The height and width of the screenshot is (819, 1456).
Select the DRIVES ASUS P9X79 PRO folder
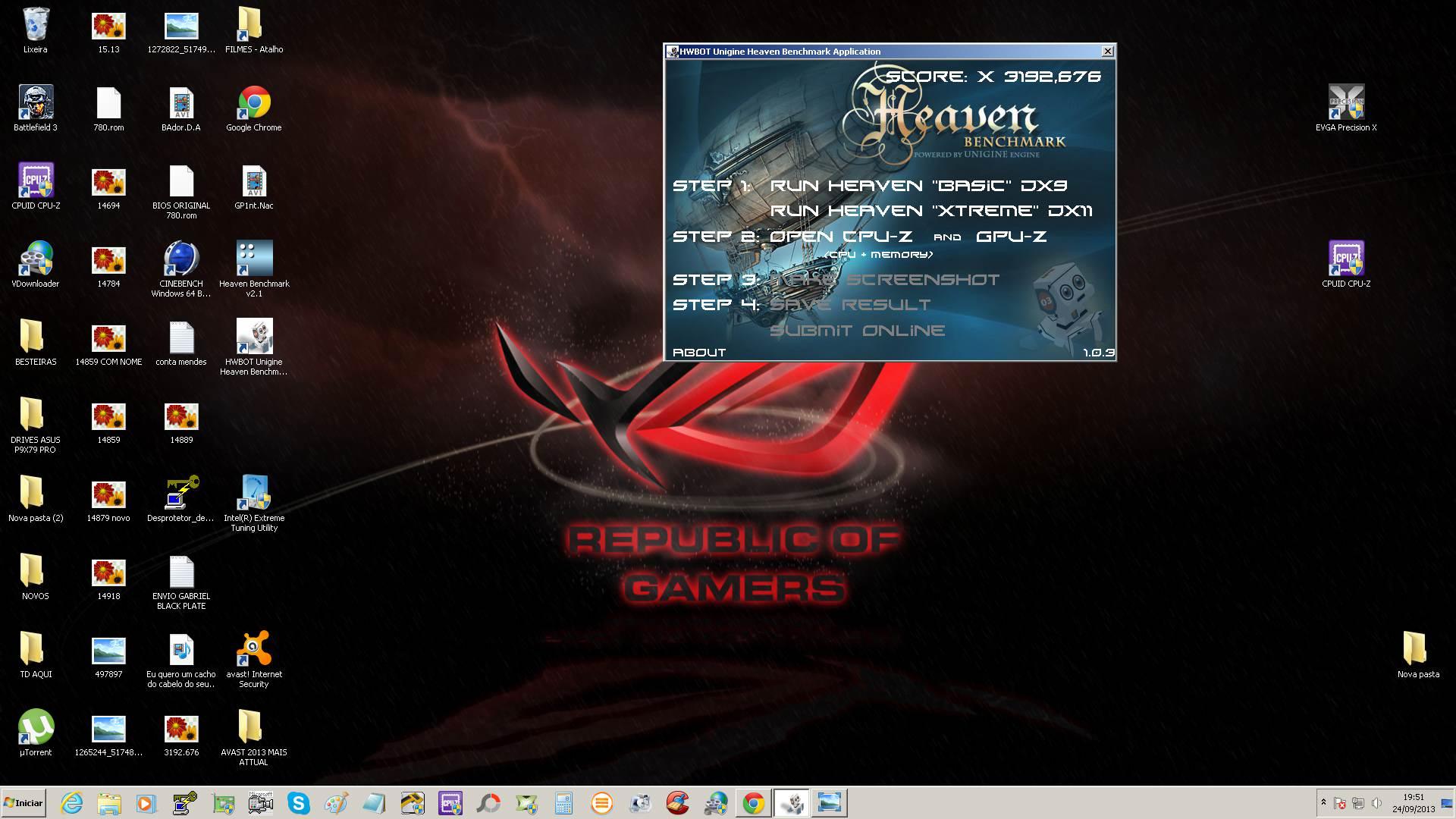coord(35,425)
